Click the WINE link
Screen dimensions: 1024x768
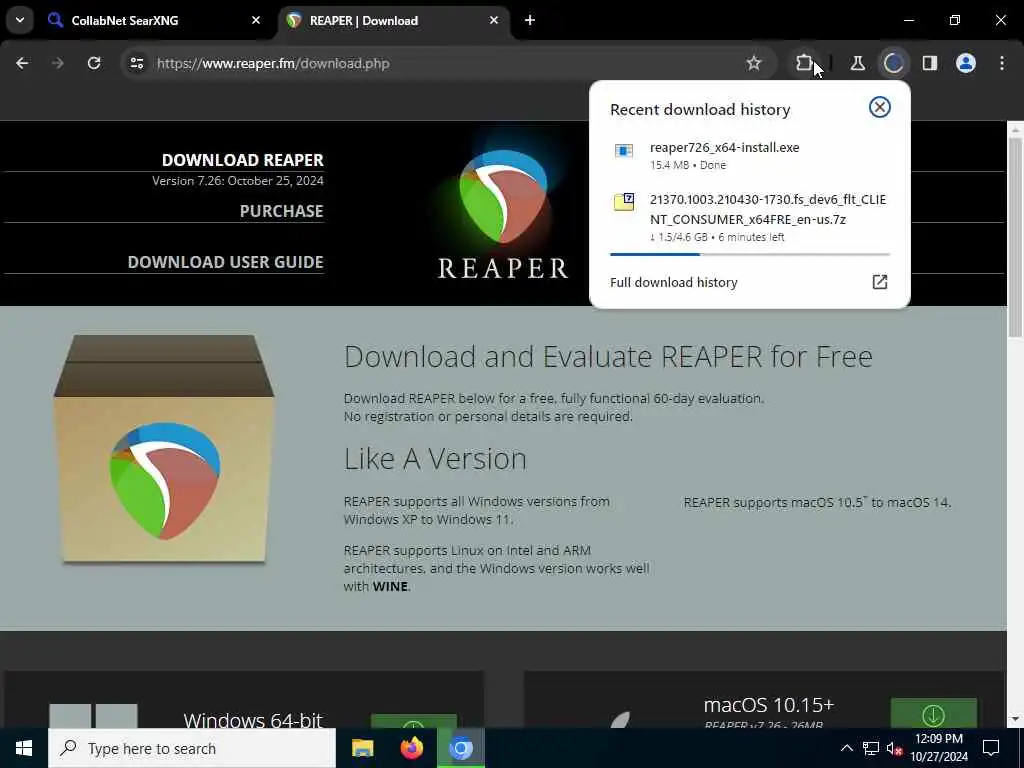tap(390, 586)
